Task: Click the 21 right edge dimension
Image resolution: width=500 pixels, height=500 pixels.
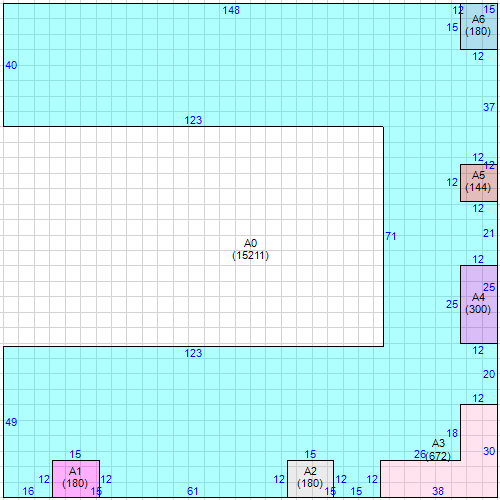Action: click(x=489, y=233)
